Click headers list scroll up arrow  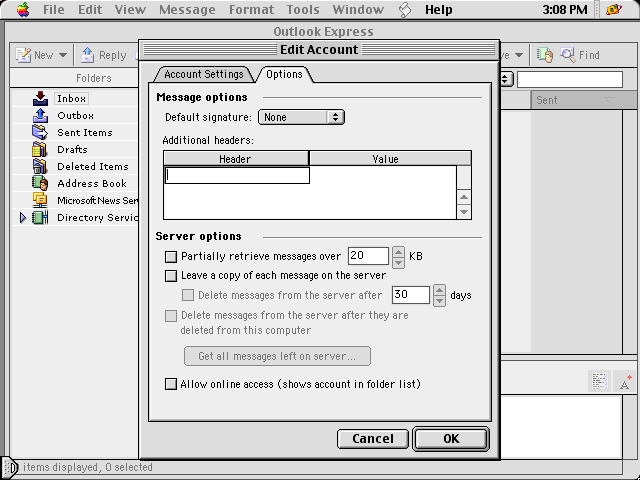(464, 198)
